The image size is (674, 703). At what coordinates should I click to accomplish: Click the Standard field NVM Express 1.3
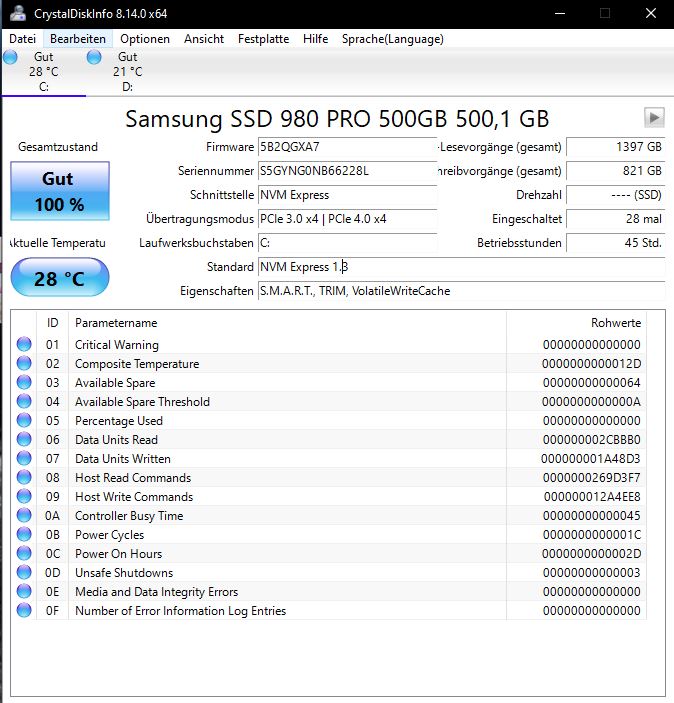click(x=461, y=267)
